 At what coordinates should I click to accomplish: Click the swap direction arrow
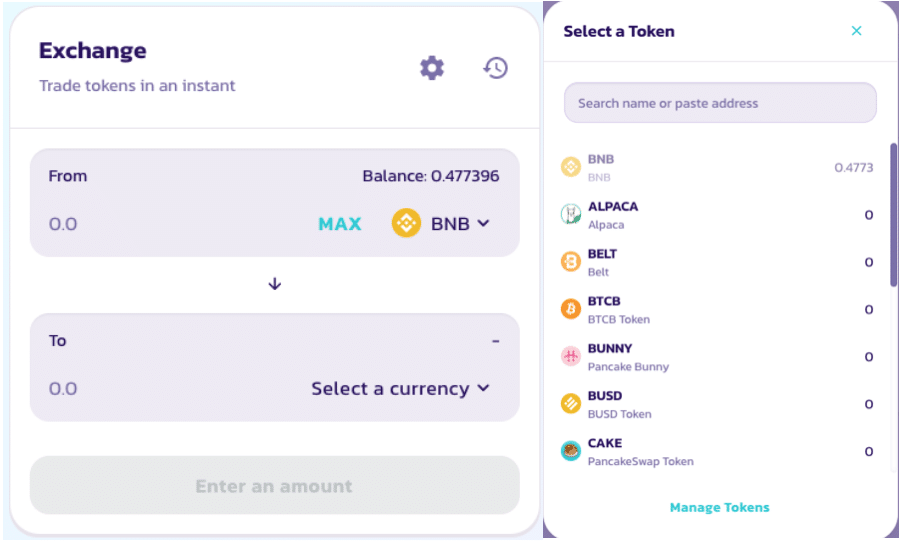point(275,284)
